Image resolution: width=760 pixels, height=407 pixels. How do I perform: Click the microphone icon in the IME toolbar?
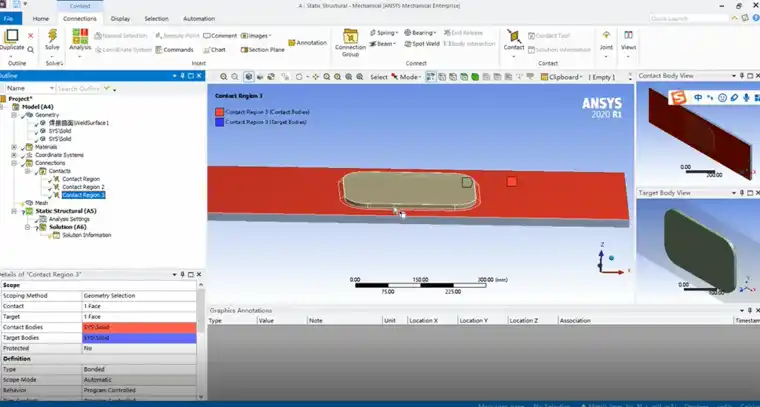pos(745,98)
